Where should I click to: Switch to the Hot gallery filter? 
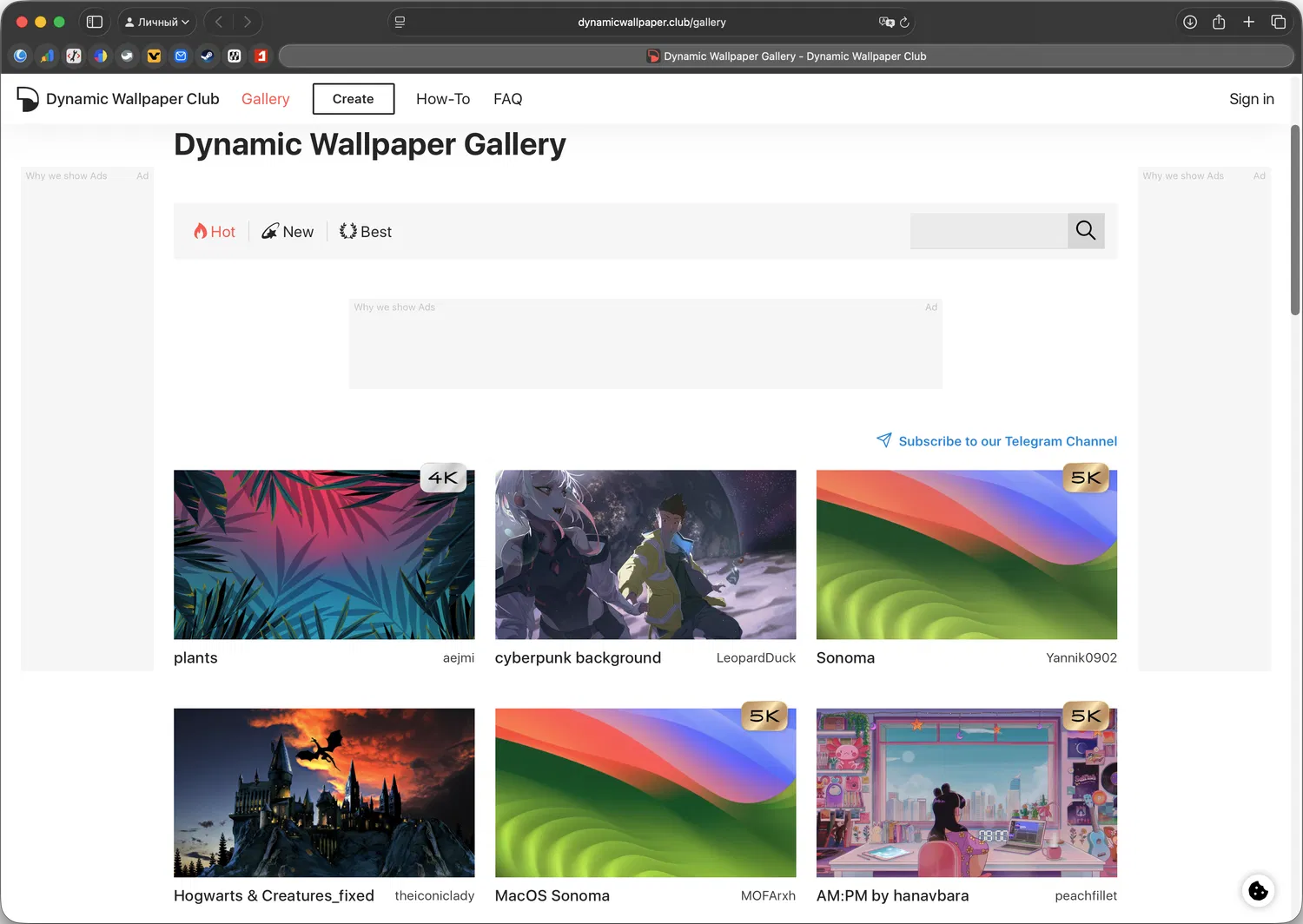[x=215, y=232]
